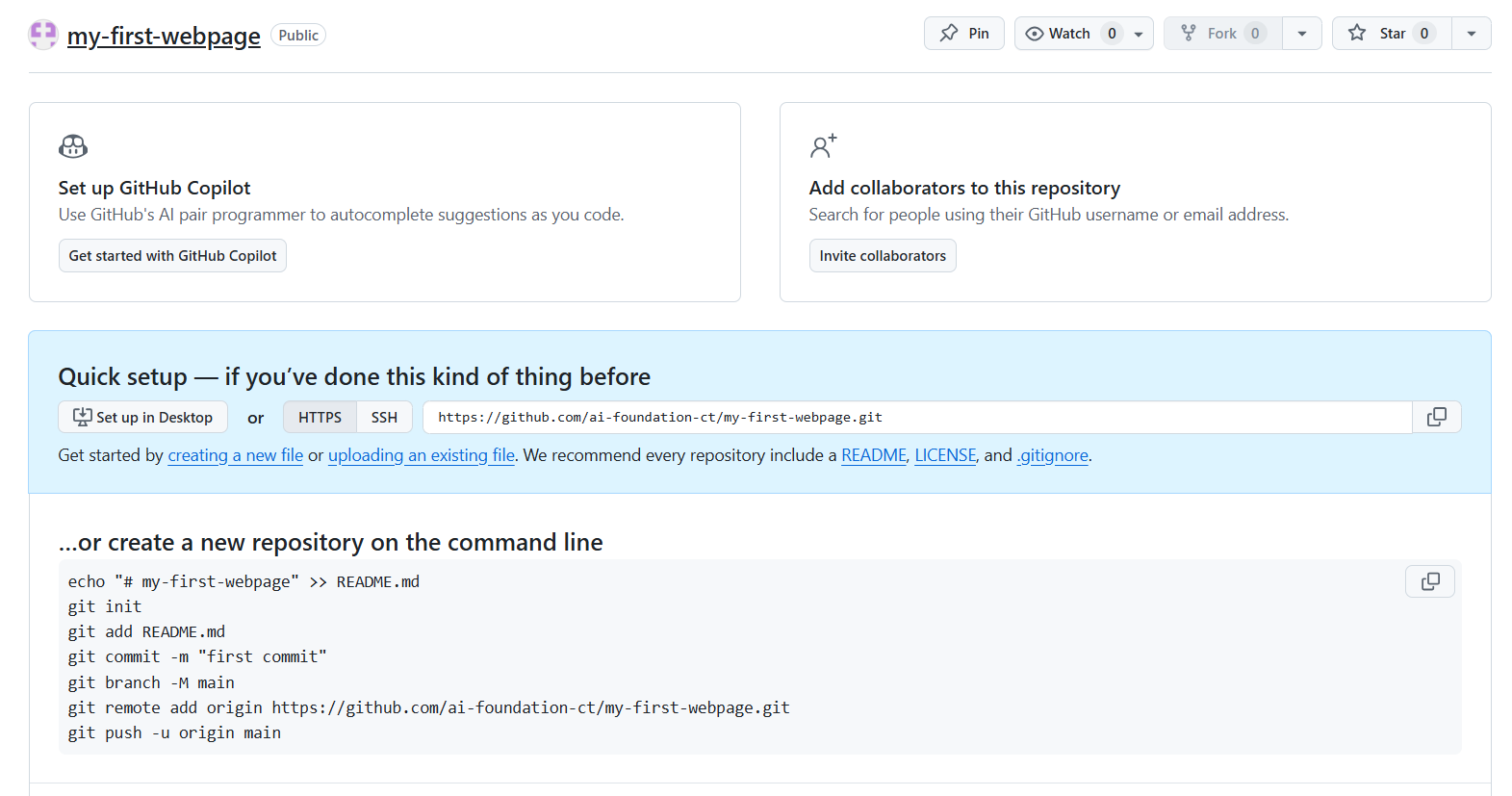Viewport: 1512px width, 796px height.
Task: Click Invite collaborators button
Action: (883, 256)
